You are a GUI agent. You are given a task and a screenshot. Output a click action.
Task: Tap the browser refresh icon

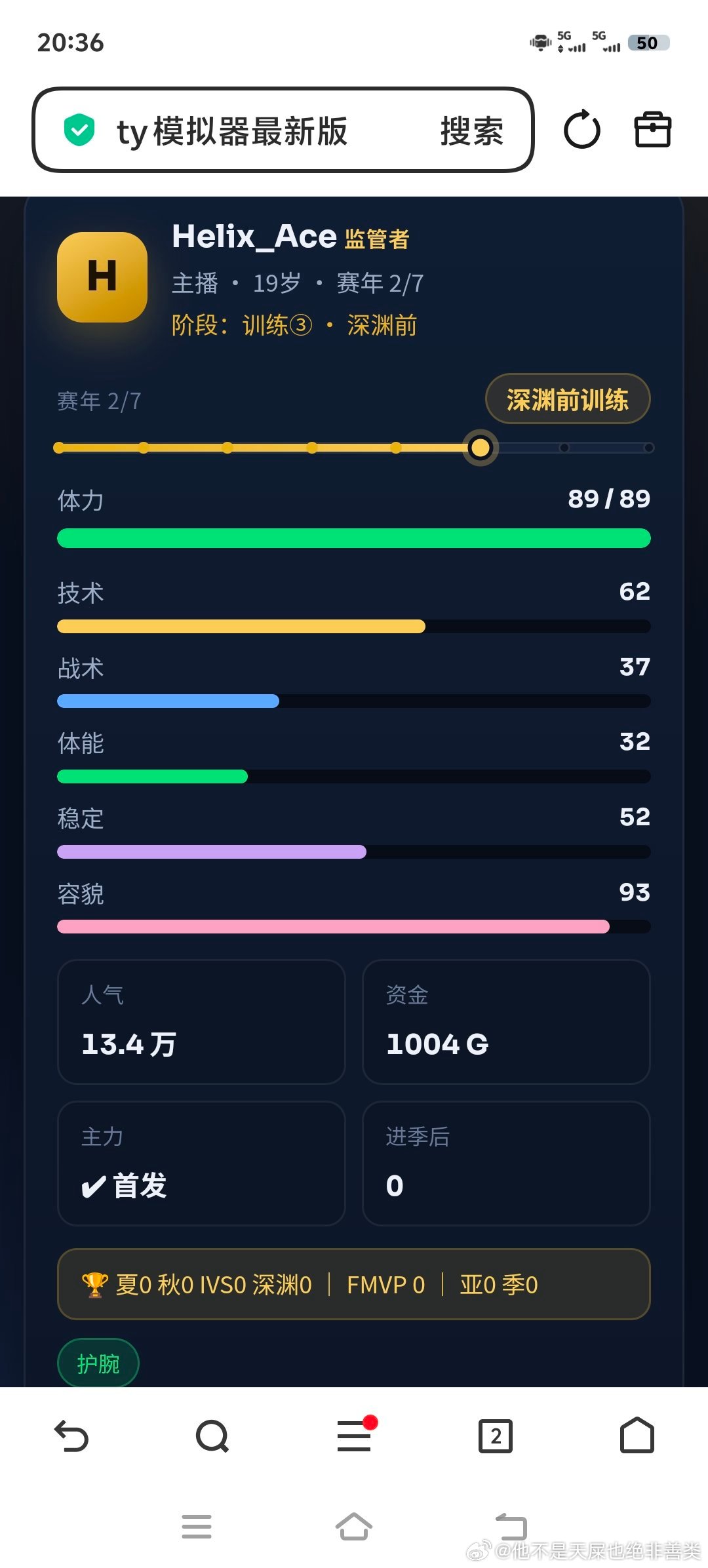(581, 130)
